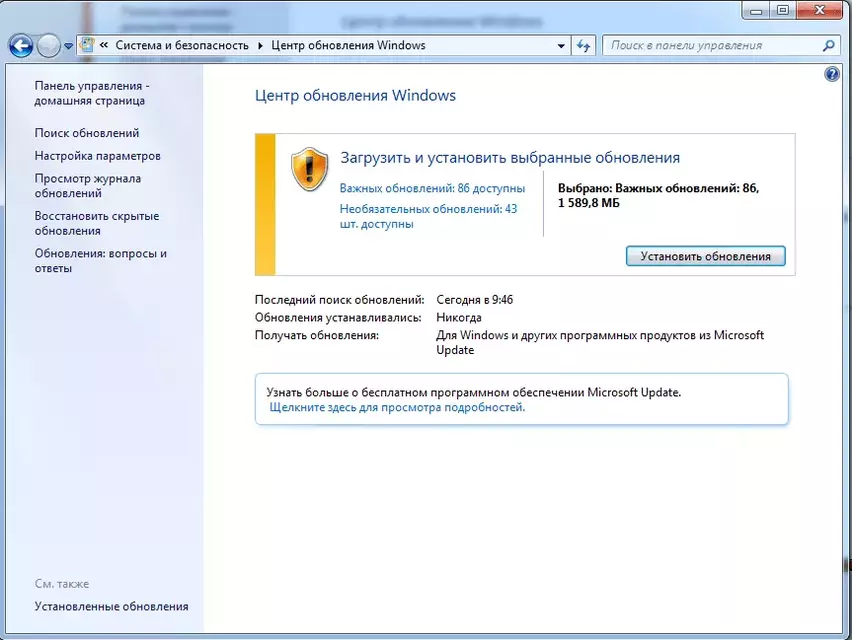Maximize the Windows Update window

coord(782,10)
